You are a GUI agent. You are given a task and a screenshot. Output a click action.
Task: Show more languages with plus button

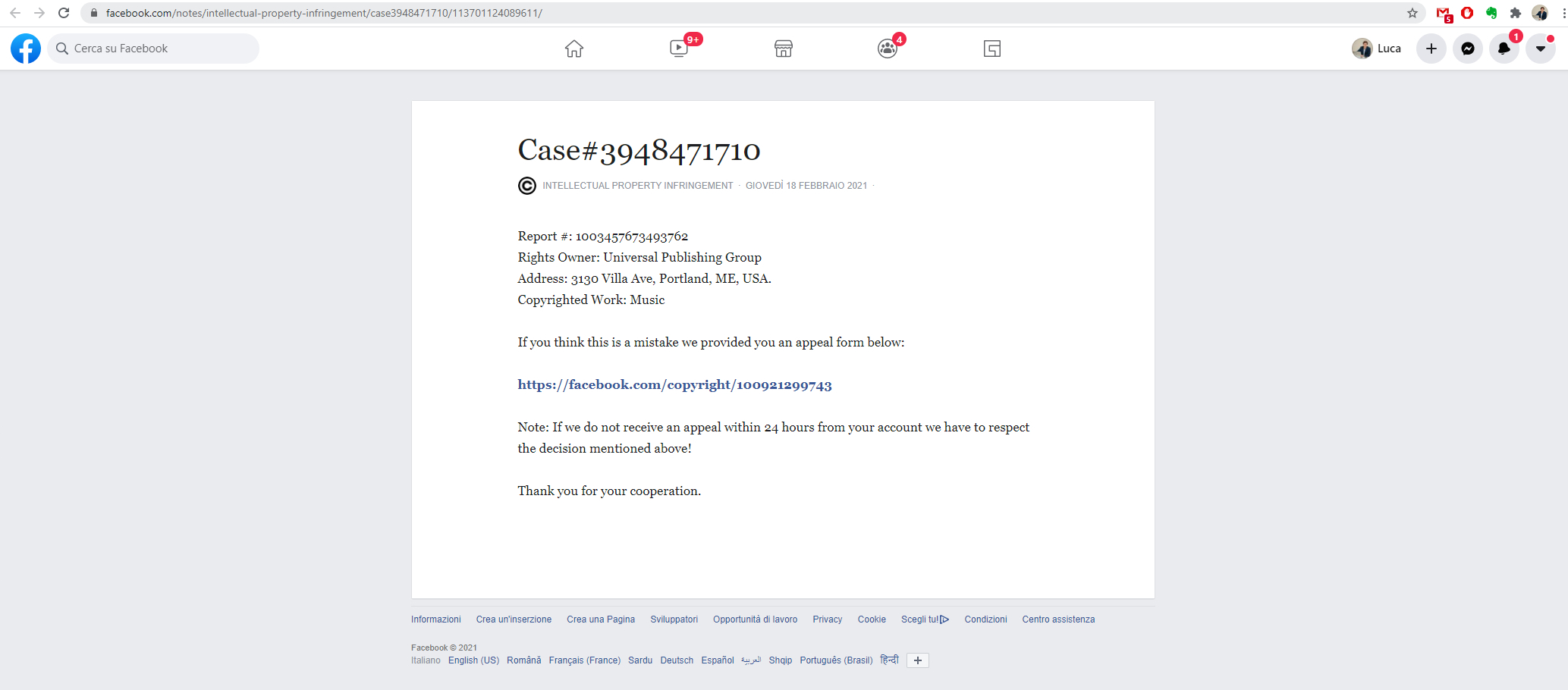(918, 660)
